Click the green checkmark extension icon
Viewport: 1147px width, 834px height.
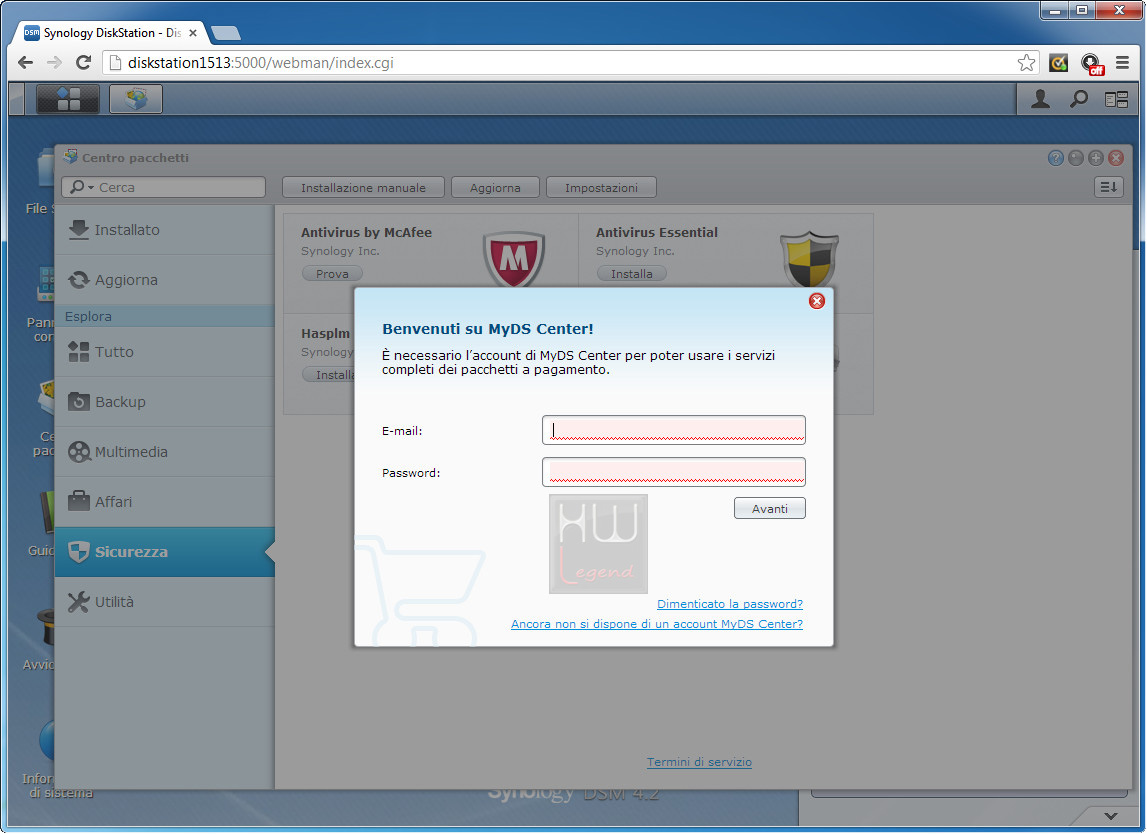(1058, 63)
